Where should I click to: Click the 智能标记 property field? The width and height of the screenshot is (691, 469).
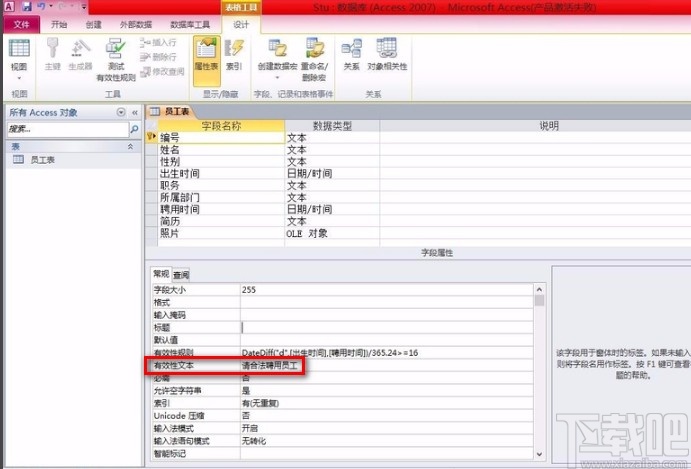(386, 453)
